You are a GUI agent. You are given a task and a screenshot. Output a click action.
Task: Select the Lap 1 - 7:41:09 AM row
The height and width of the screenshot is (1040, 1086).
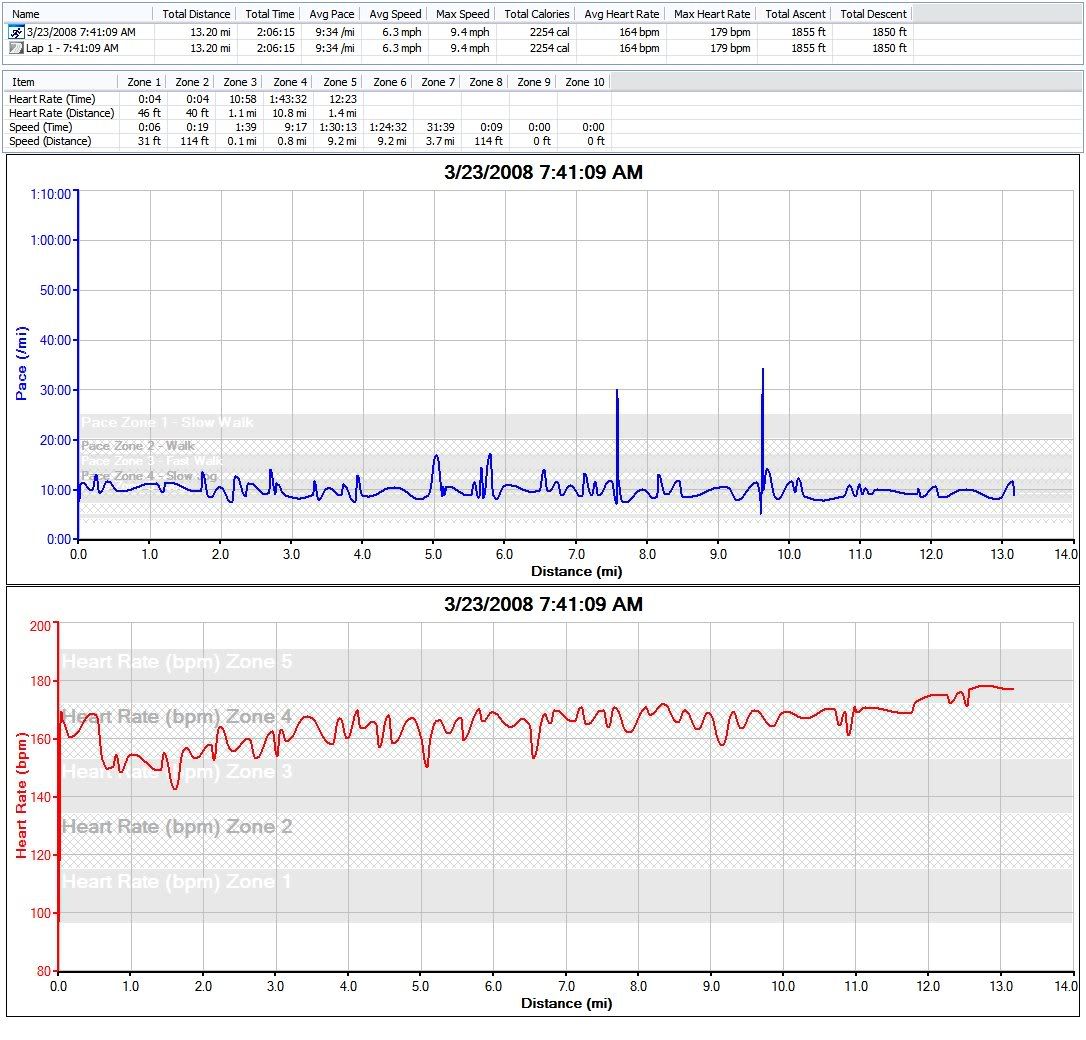72,47
